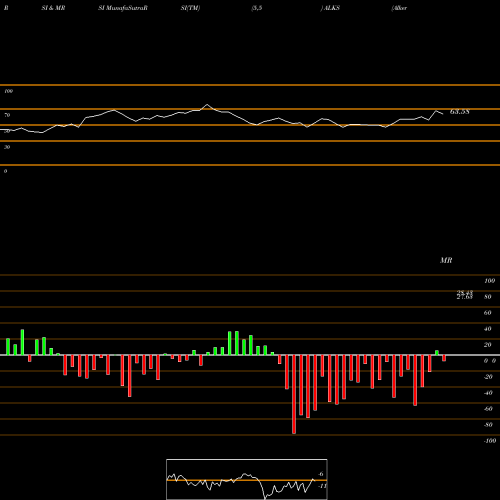Click the MR axis label -60
The width and height of the screenshot is (500, 500).
(x=488, y=409)
